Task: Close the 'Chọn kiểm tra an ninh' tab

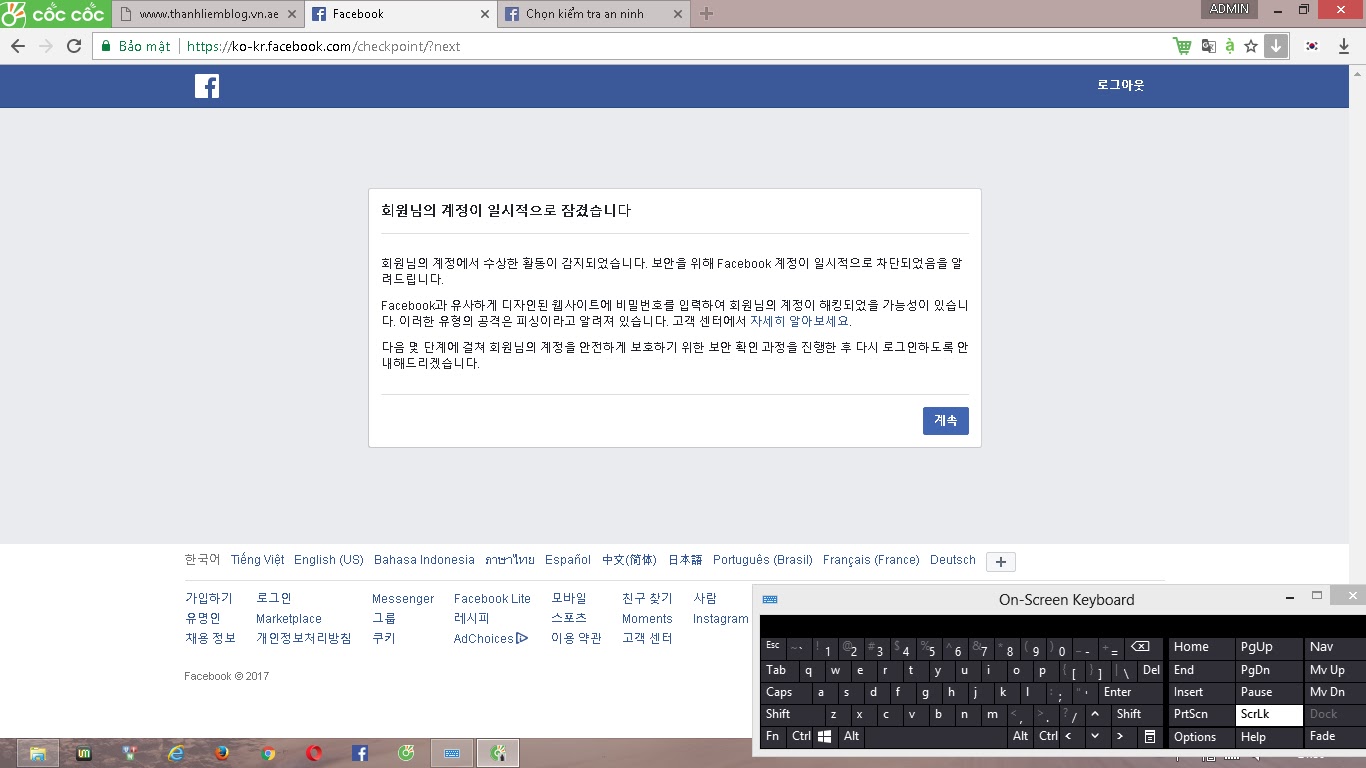Action: [677, 14]
